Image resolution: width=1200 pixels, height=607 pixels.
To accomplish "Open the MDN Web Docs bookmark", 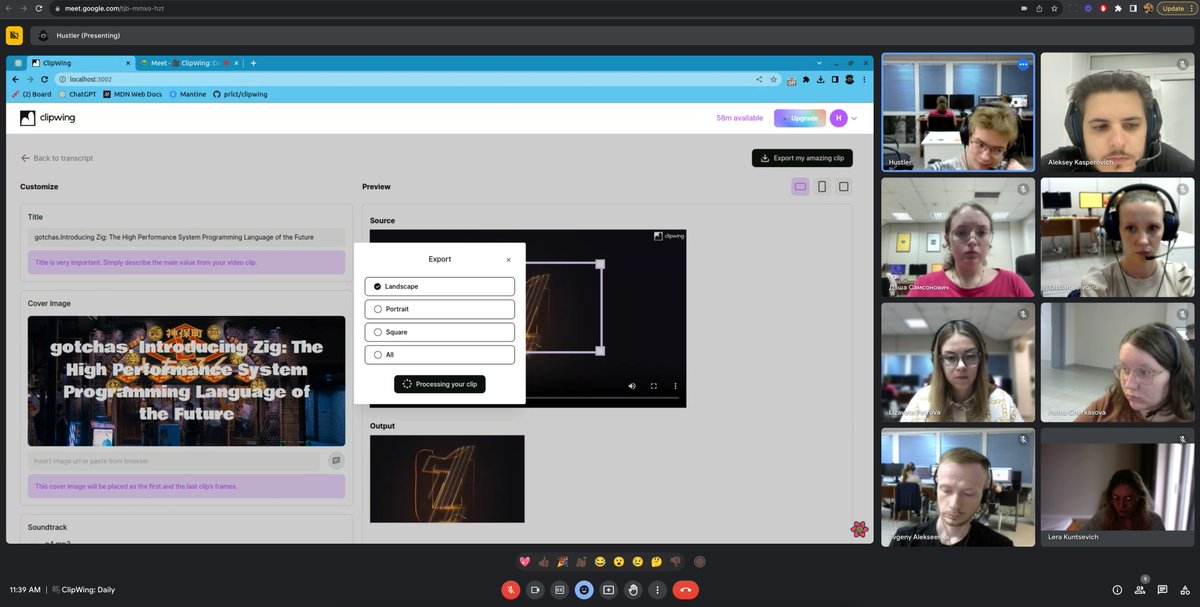I will 133,94.
